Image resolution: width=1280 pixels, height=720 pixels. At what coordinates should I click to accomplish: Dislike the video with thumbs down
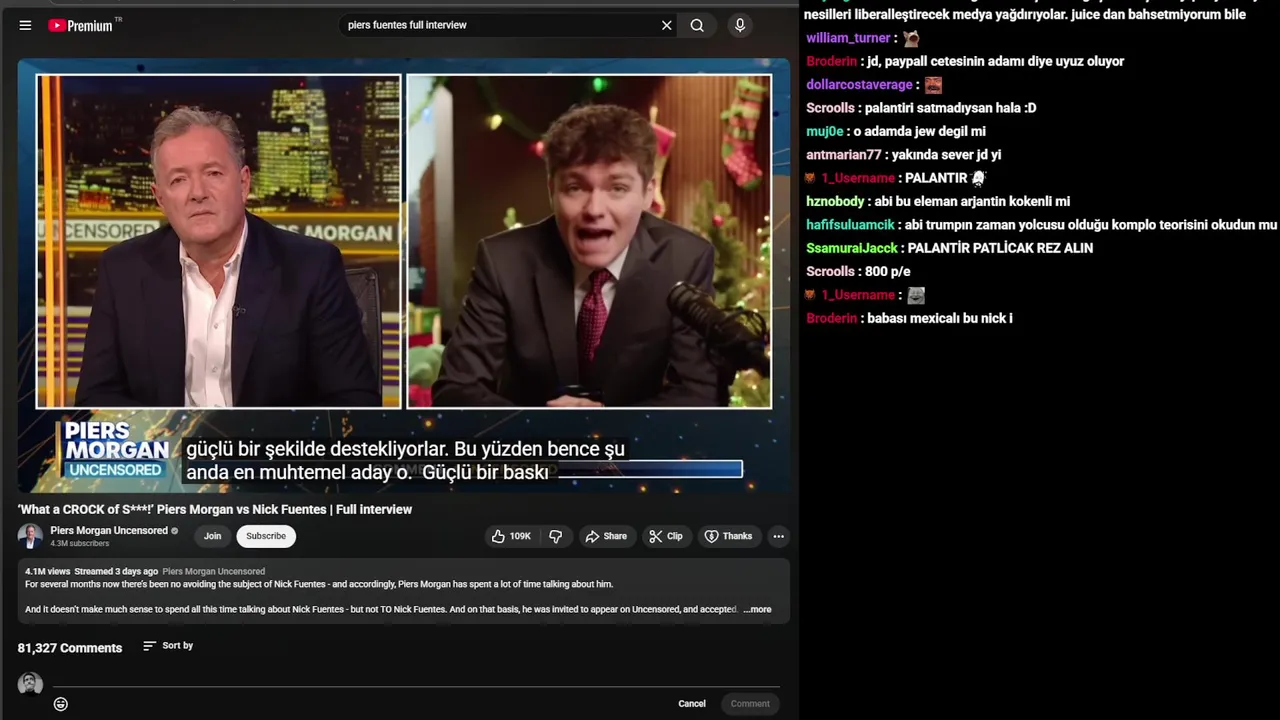pos(556,536)
